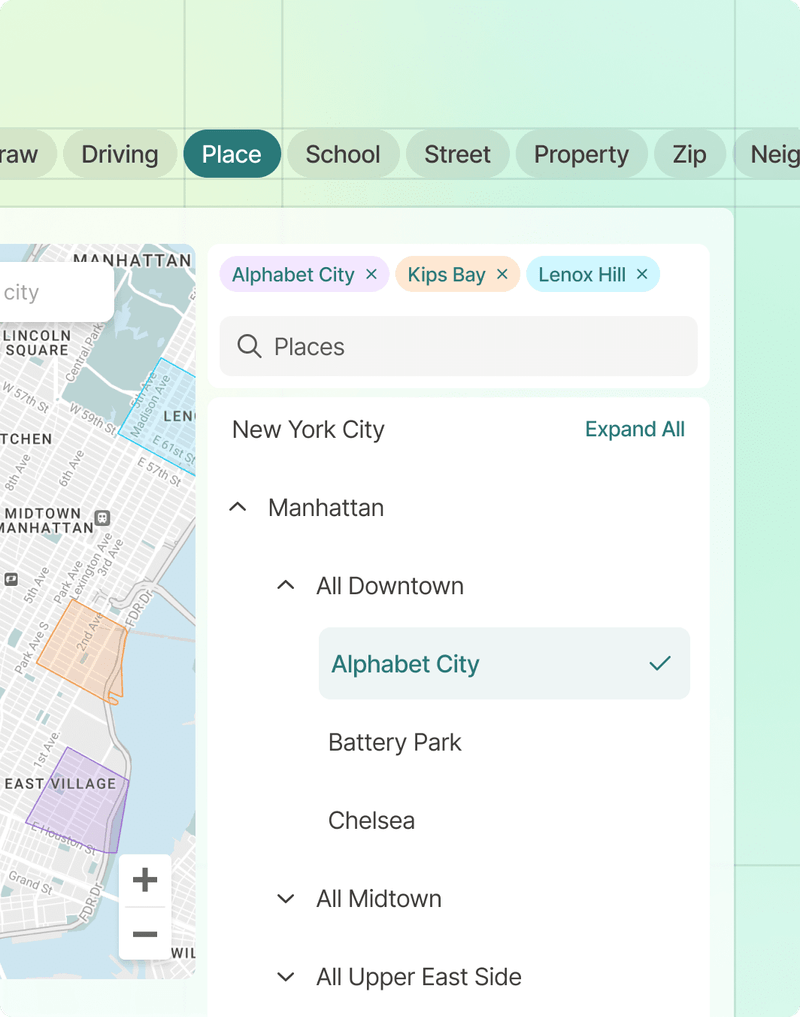
Task: Zoom in on the map
Action: pos(145,880)
